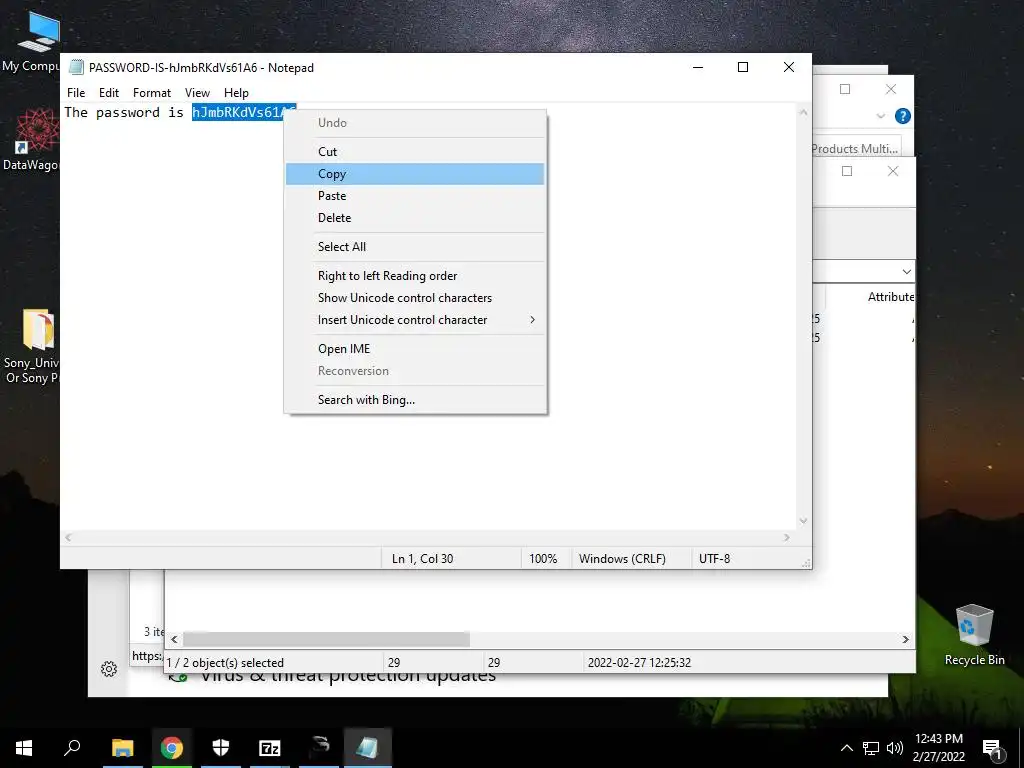Open the Notepad Help menu
The width and height of the screenshot is (1024, 768).
pos(236,93)
